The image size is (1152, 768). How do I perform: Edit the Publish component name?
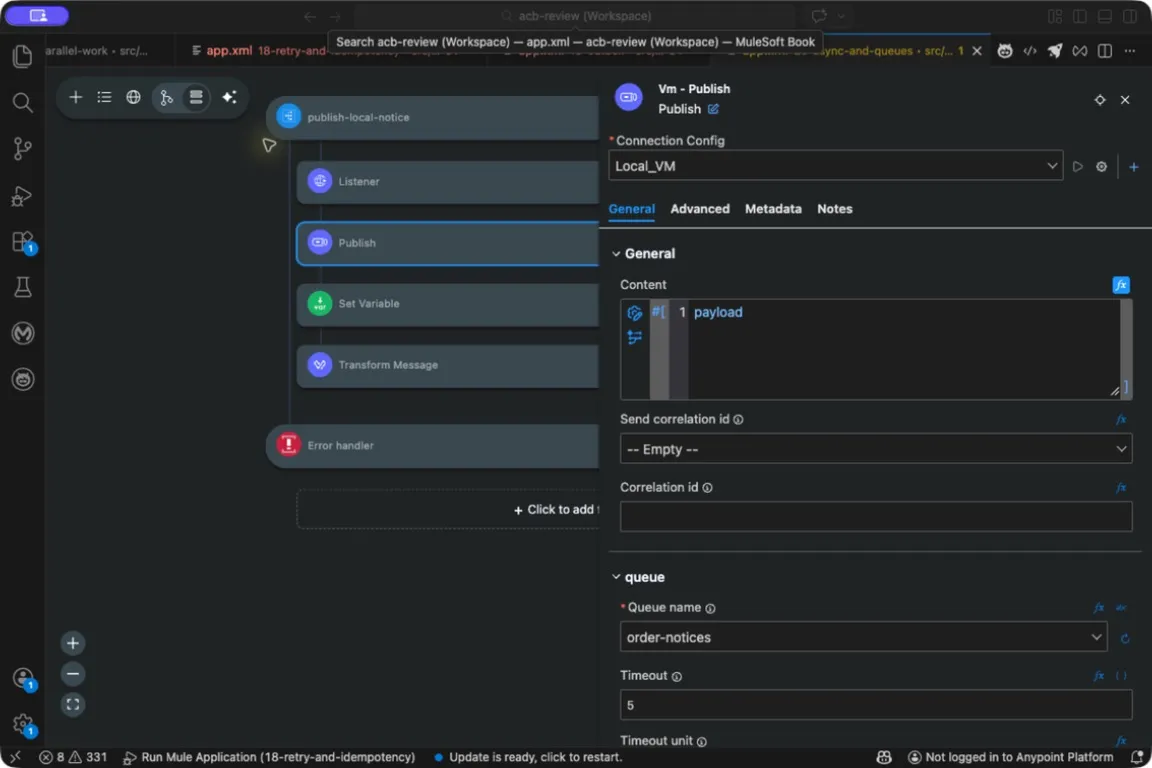(x=713, y=109)
